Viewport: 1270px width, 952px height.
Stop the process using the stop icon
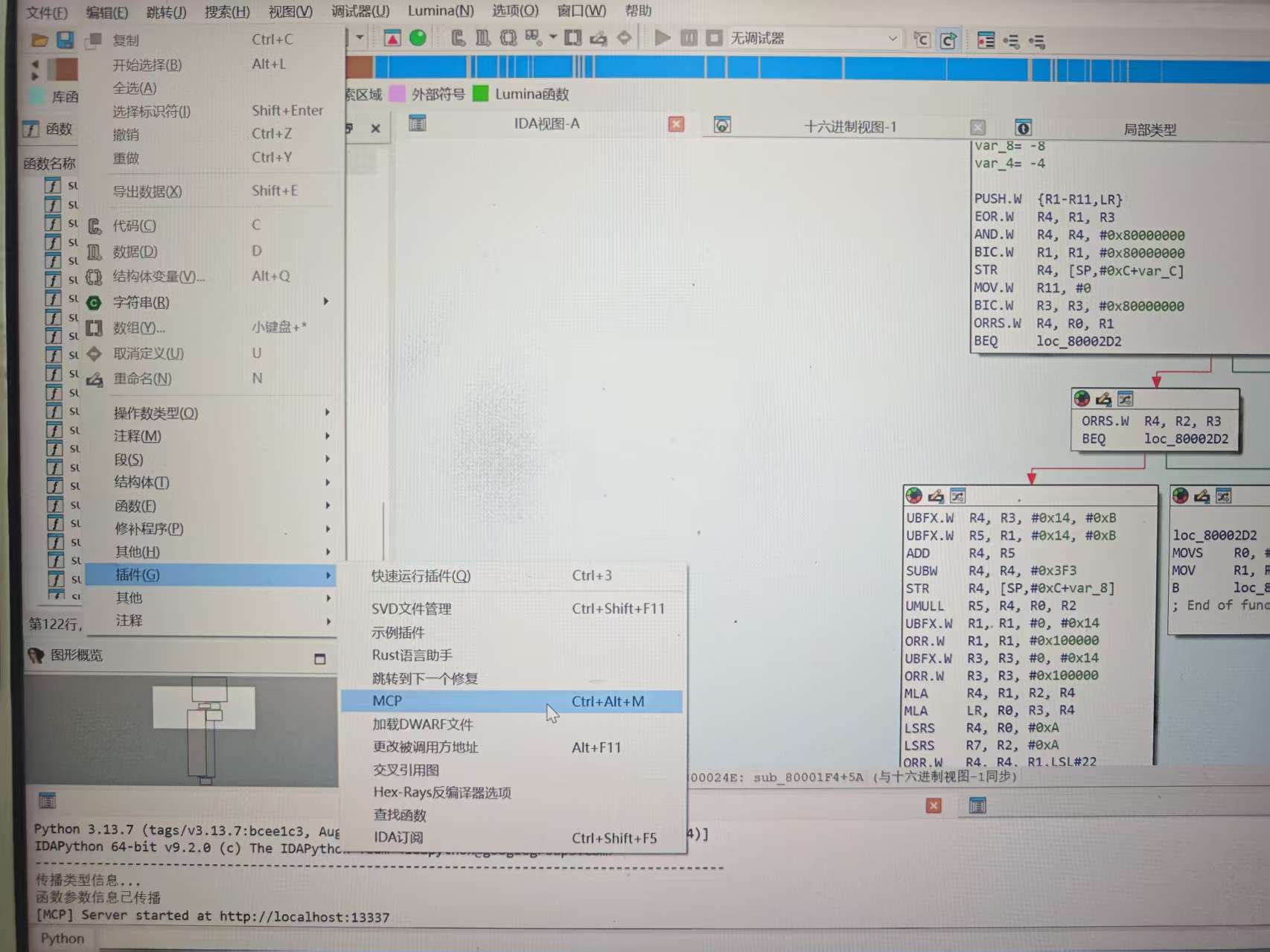(x=714, y=38)
